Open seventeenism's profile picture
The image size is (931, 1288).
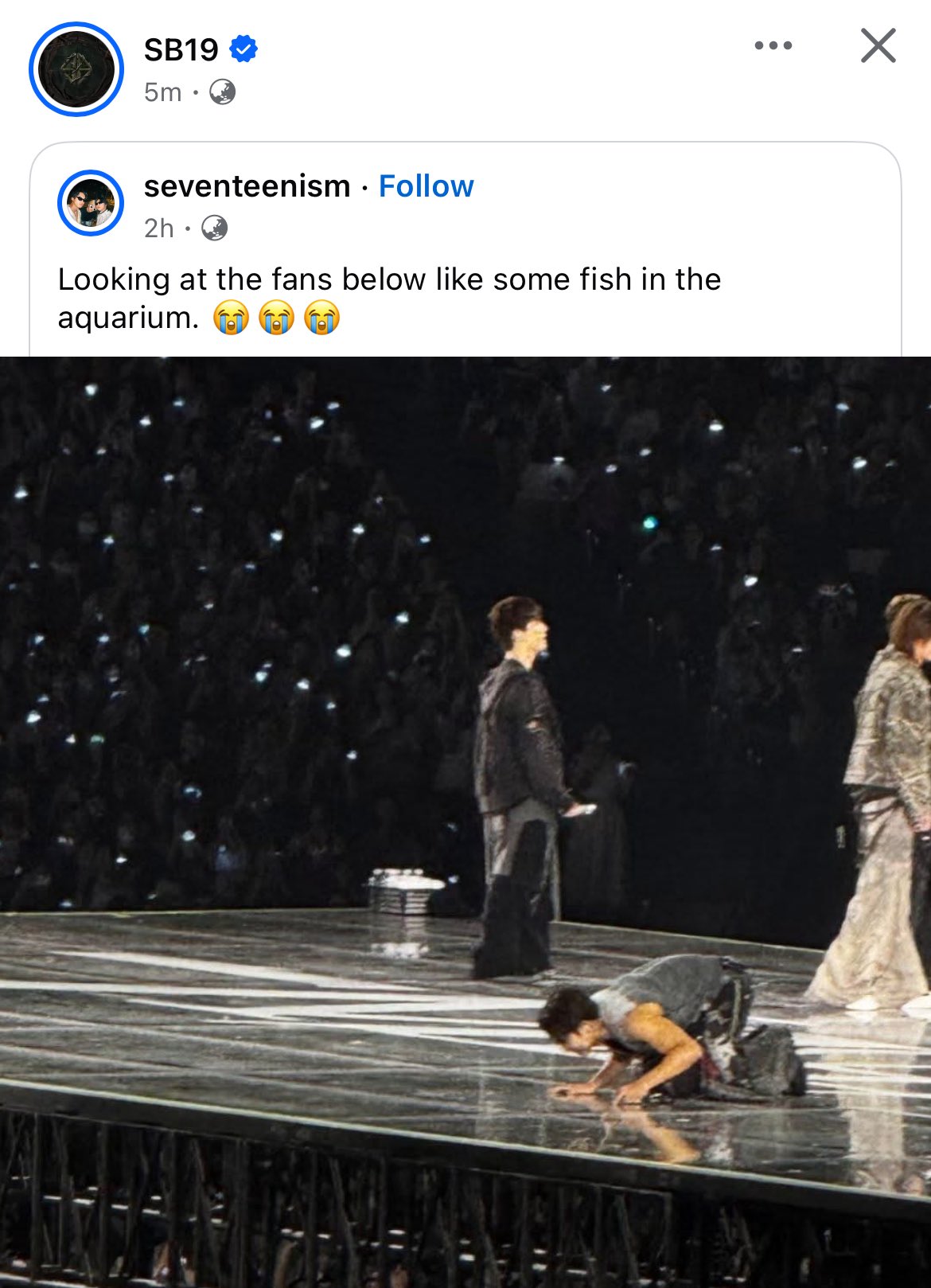pyautogui.click(x=90, y=203)
